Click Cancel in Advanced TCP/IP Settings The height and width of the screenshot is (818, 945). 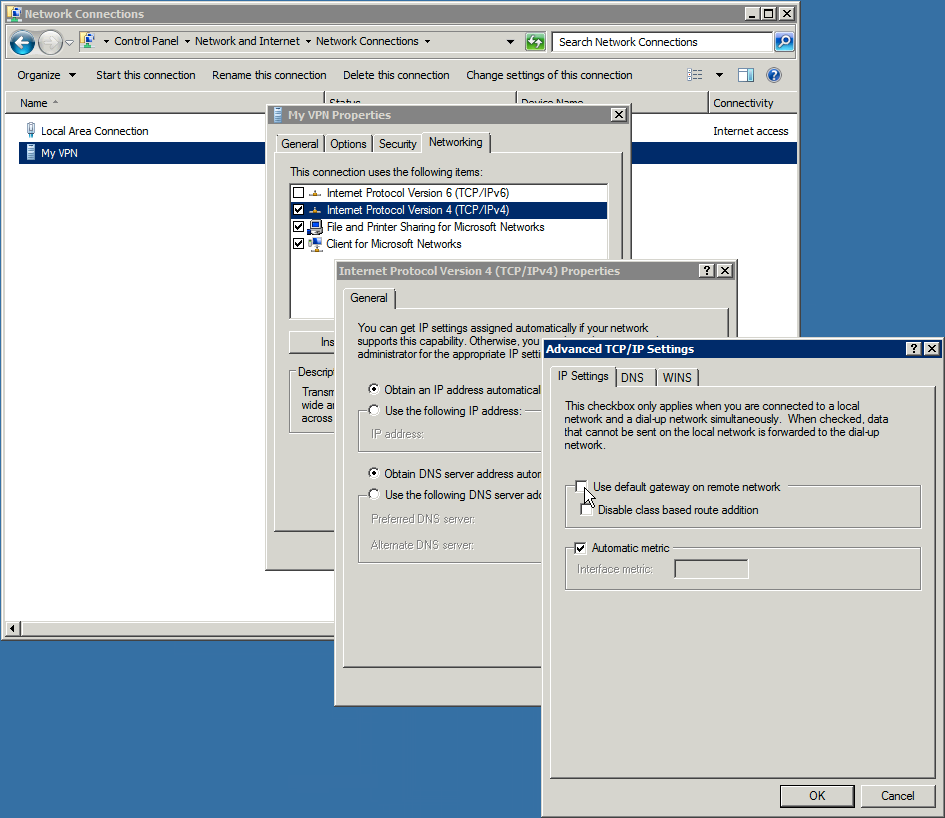897,796
